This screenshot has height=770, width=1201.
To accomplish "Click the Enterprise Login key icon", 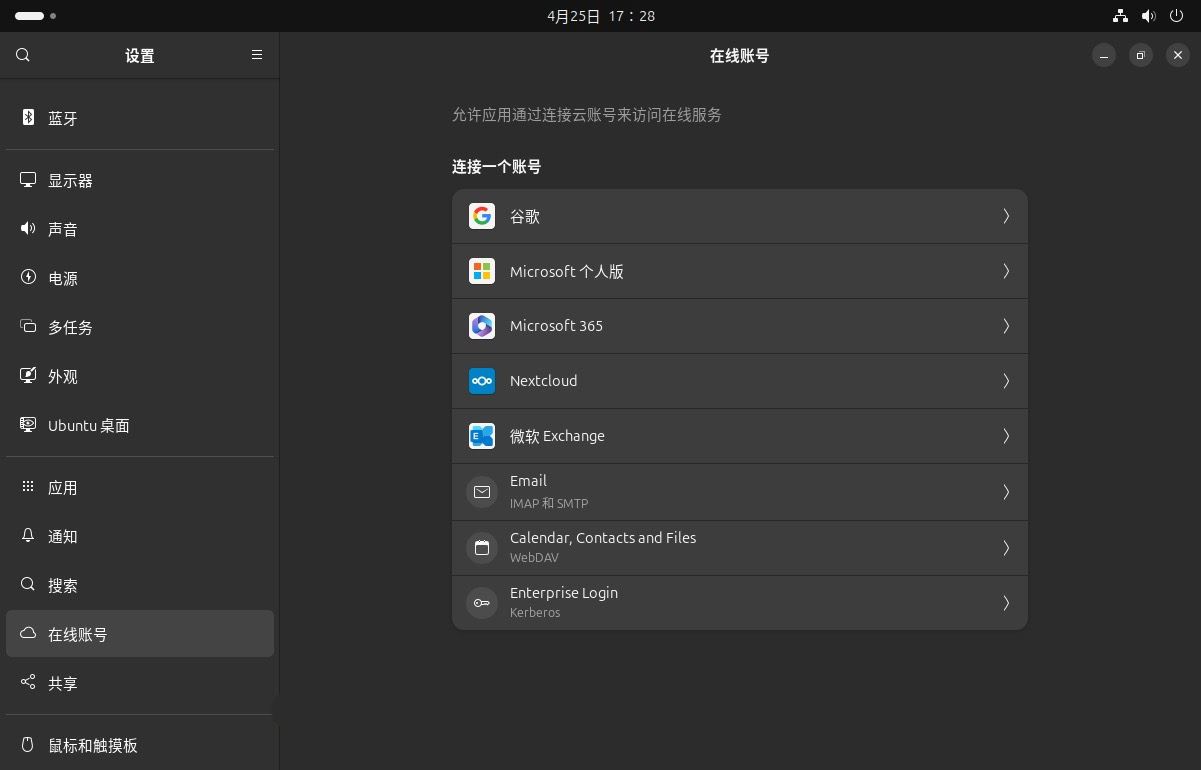I will point(482,602).
